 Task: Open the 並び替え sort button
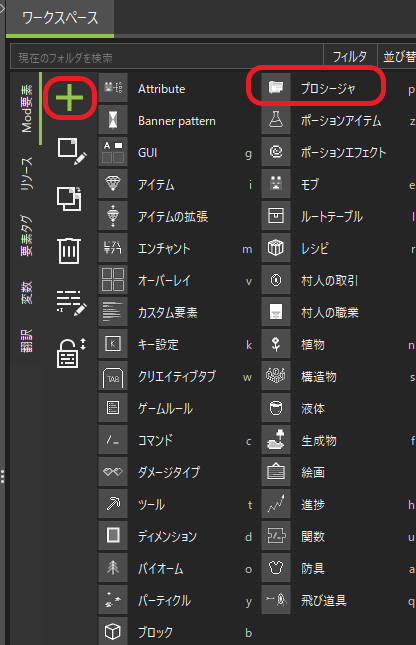pos(398,56)
